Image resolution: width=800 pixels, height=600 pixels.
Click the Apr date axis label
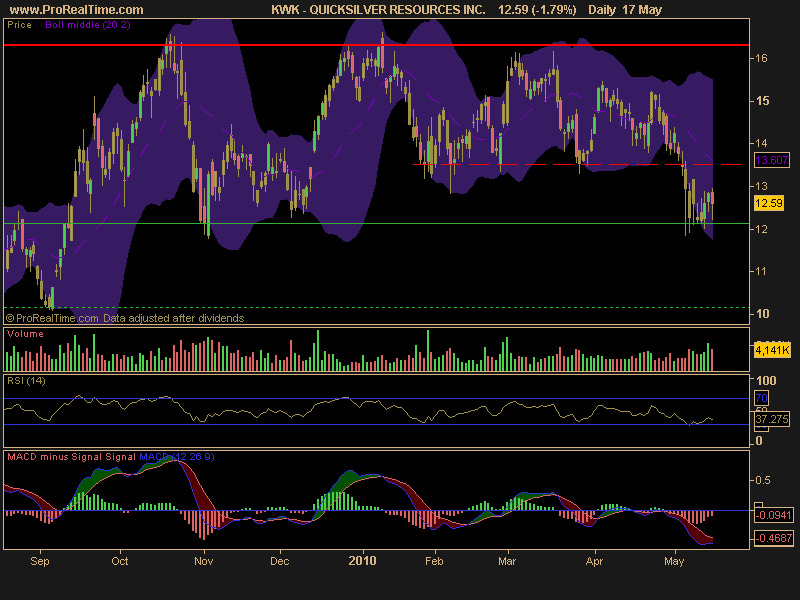tap(594, 561)
